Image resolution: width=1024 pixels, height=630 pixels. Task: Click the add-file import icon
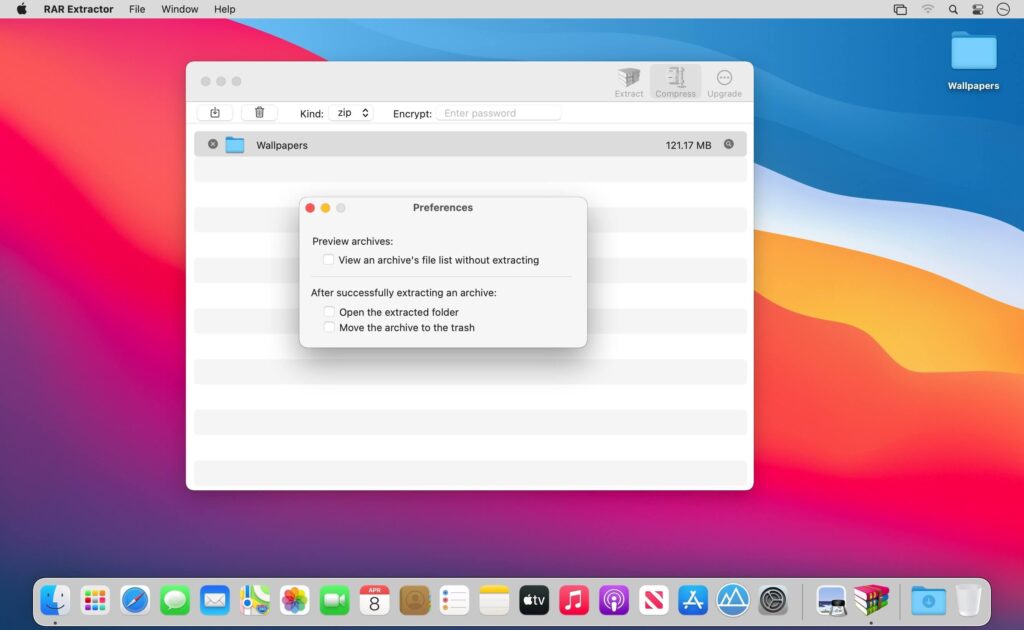pos(214,112)
